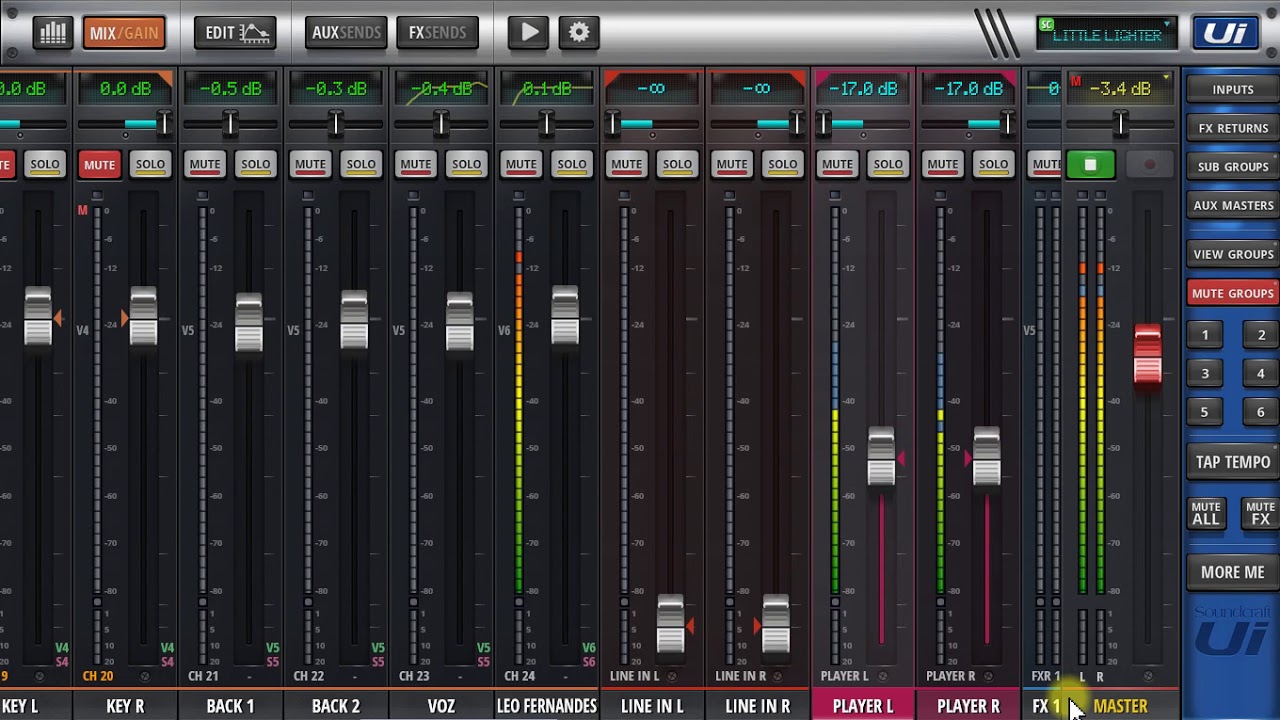Open the EDIT channel view

237,33
